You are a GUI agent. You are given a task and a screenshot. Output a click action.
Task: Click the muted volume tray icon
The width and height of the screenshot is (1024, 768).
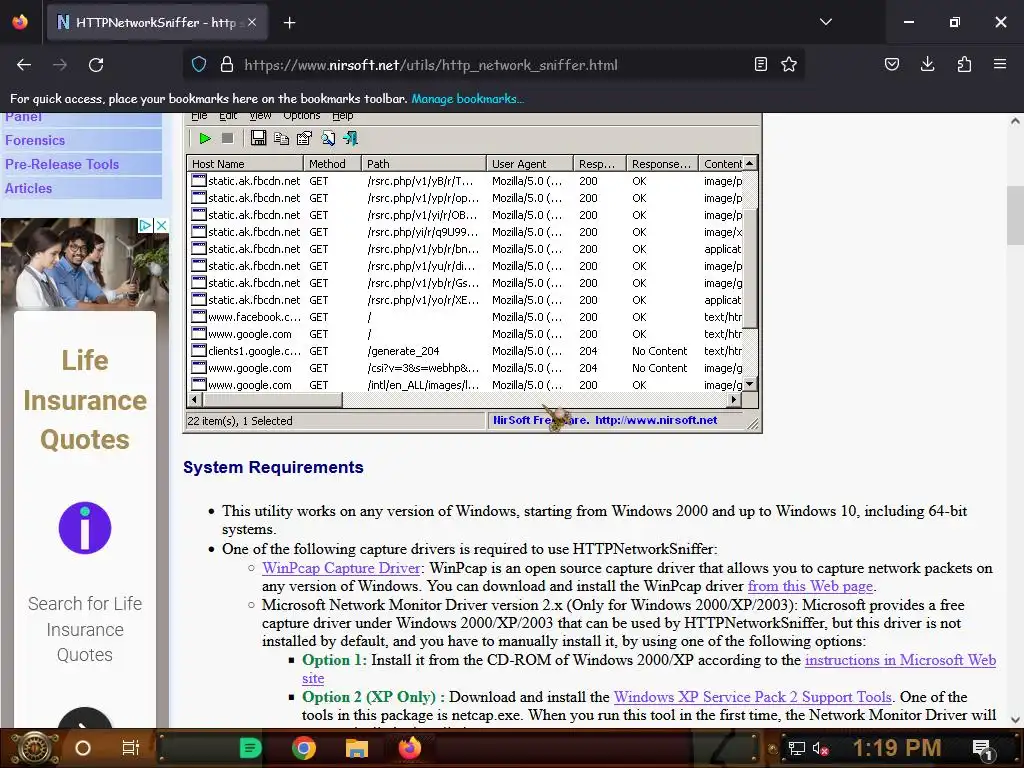point(820,748)
